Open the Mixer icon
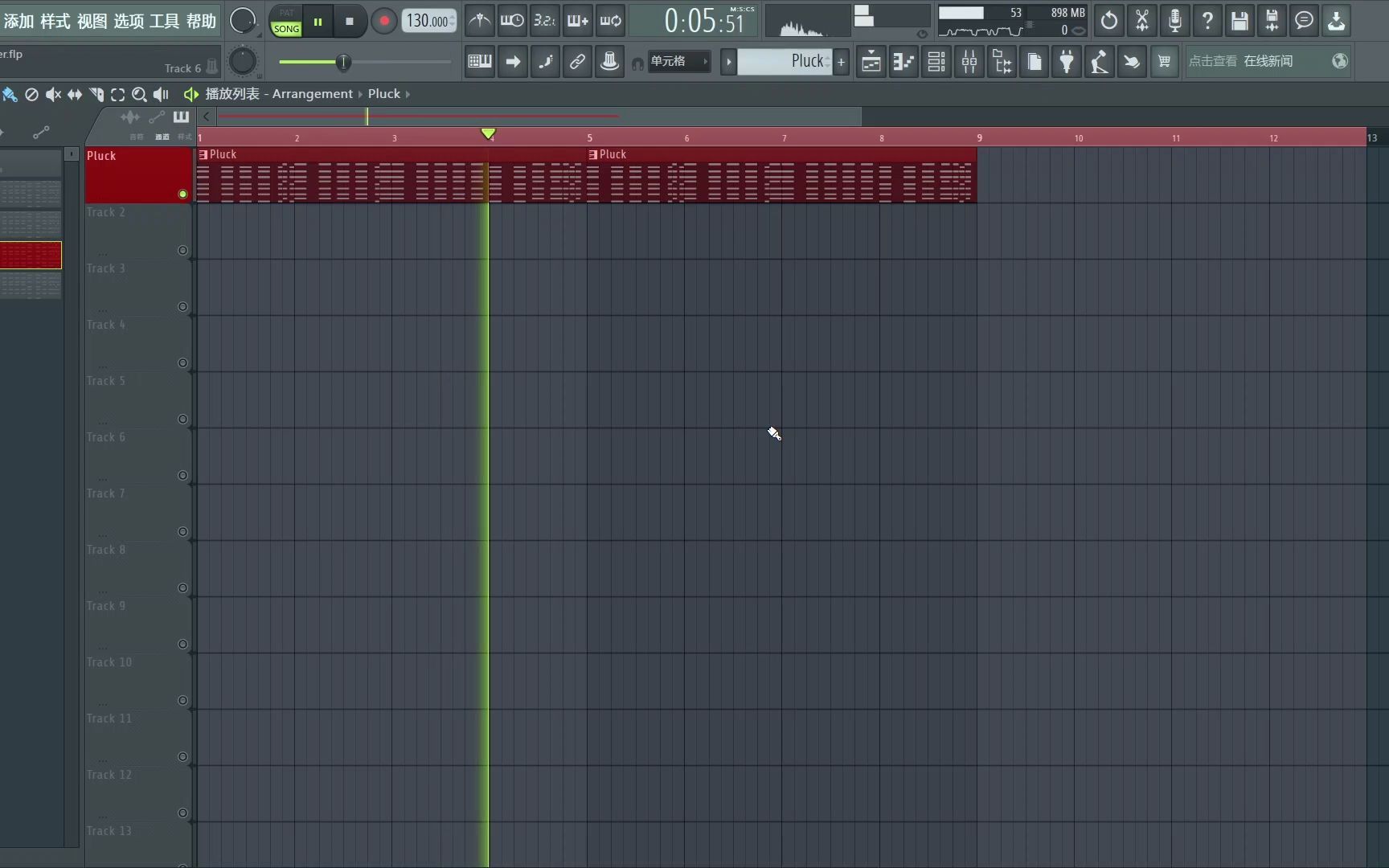Screen dimensions: 1389x868 coord(969,61)
